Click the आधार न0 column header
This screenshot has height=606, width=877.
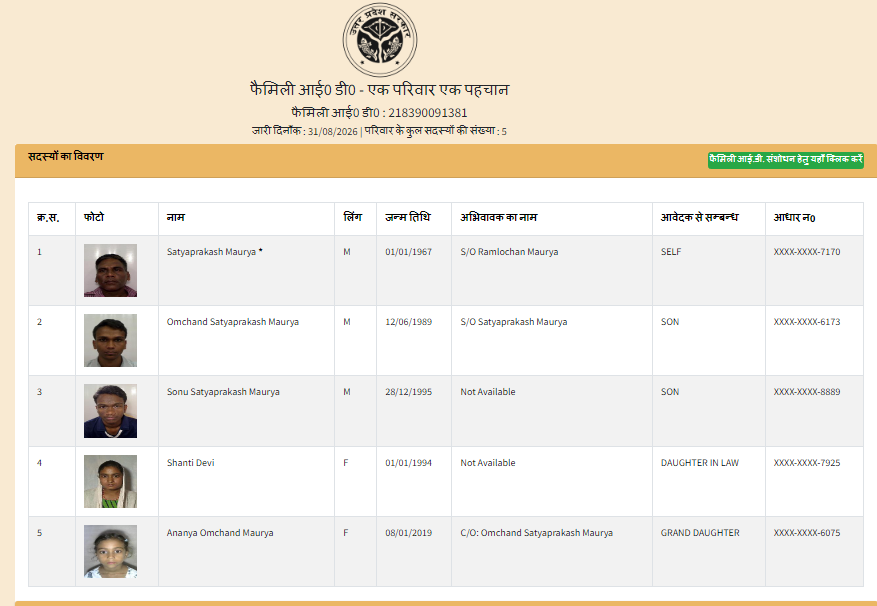click(x=794, y=218)
